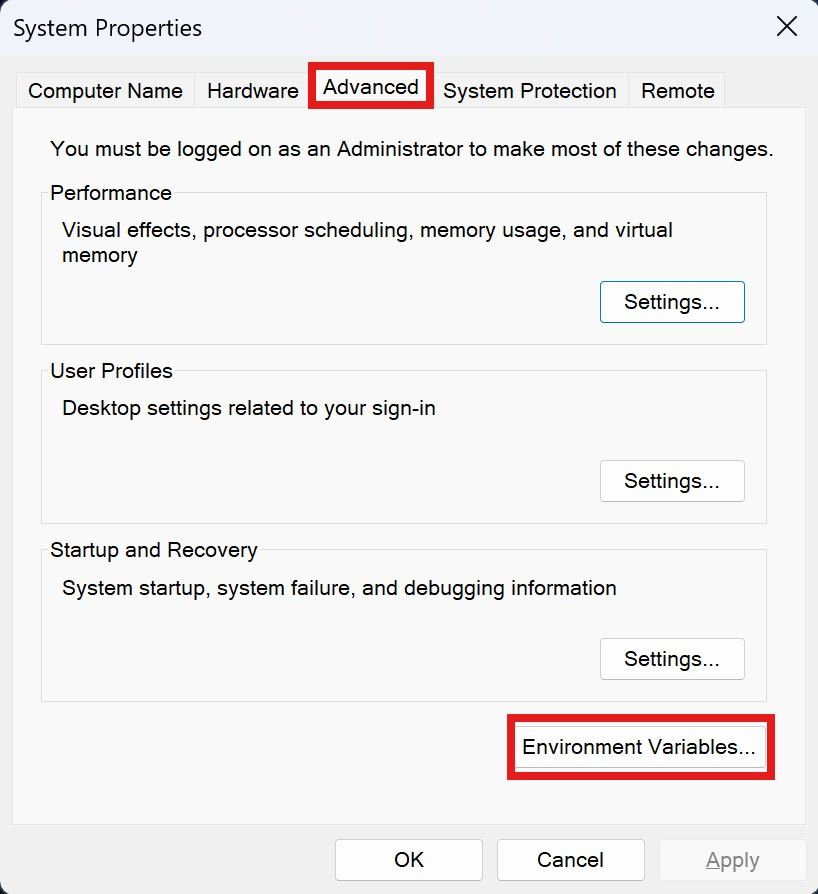Select the Advanced tab
The image size is (818, 894).
click(370, 87)
